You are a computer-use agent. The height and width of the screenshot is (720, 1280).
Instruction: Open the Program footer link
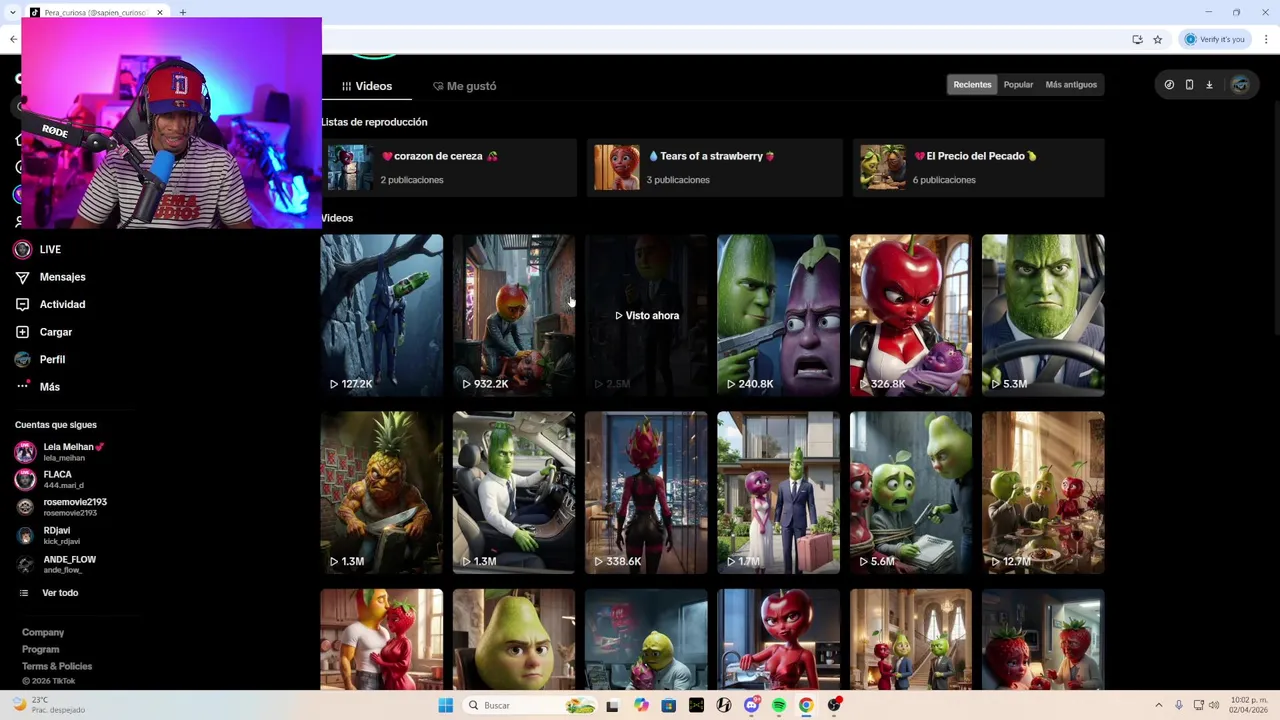[40, 649]
